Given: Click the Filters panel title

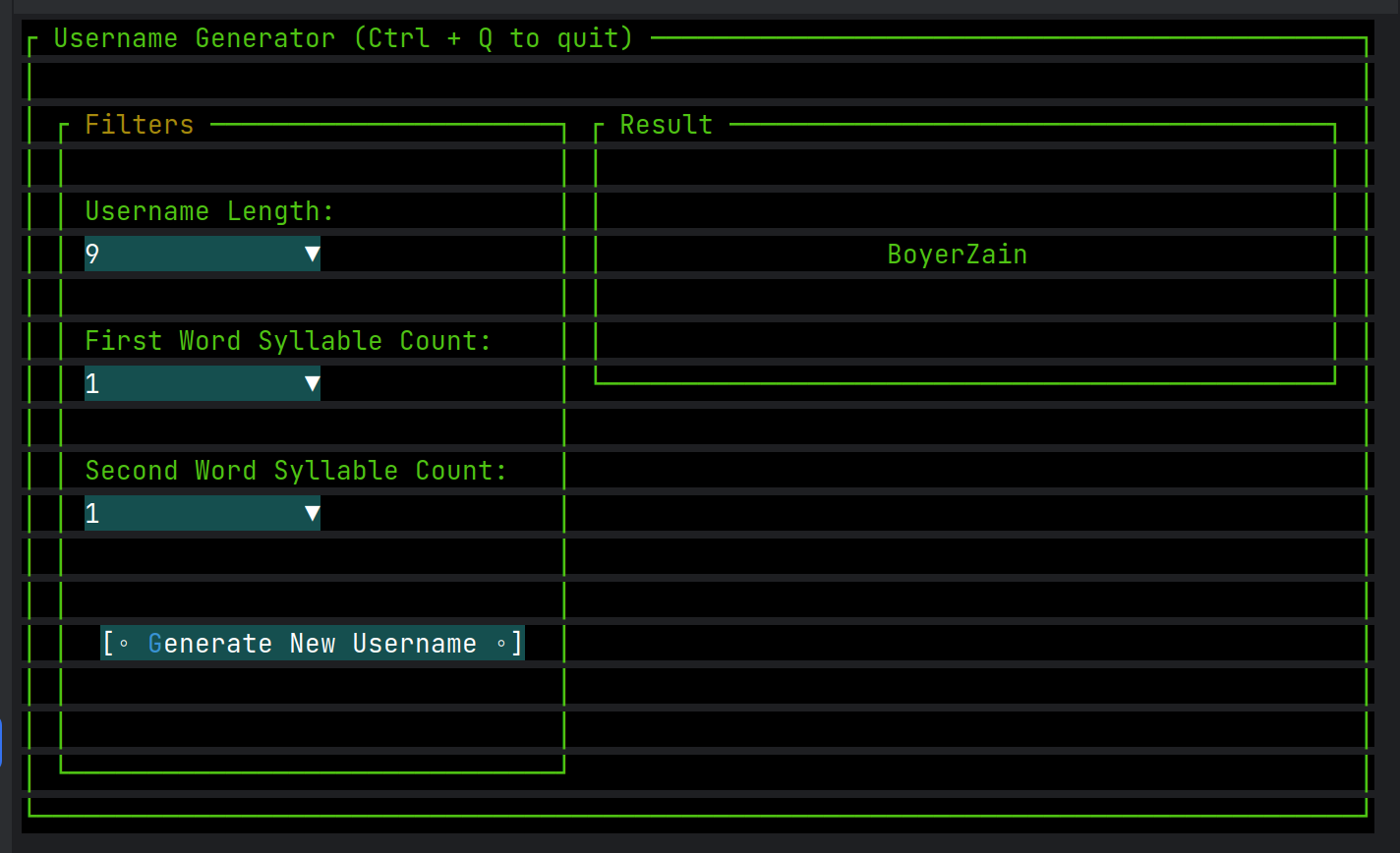Looking at the screenshot, I should tap(139, 124).
